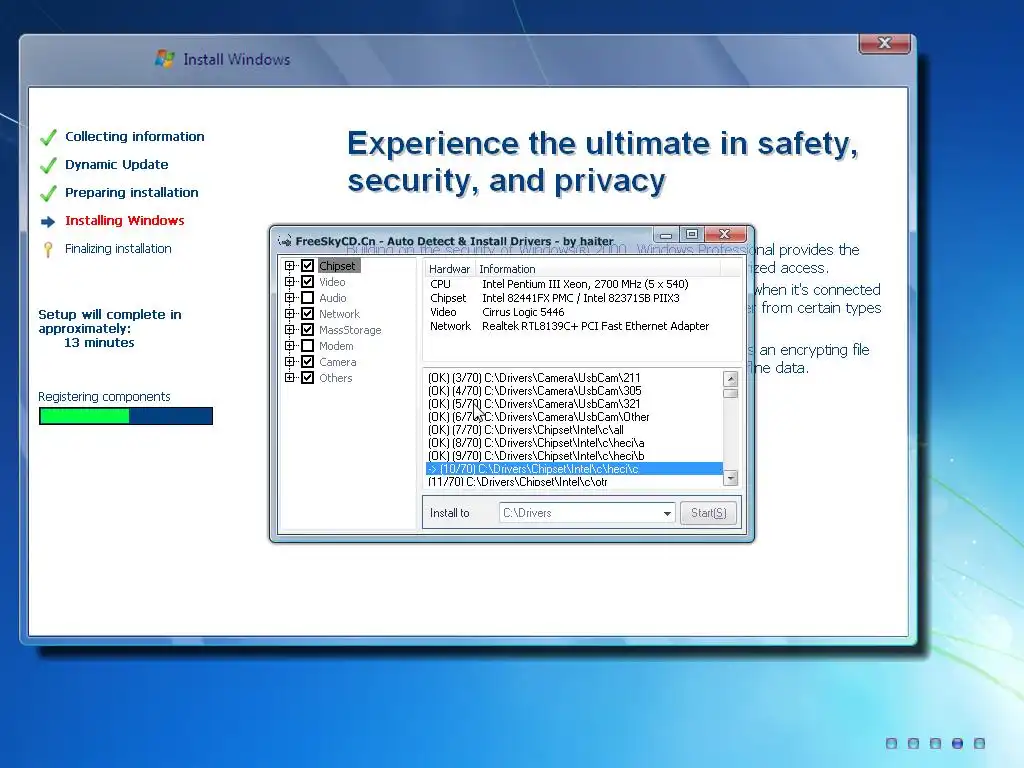Viewport: 1024px width, 768px height.
Task: Click the Windows flag logo in title
Action: pyautogui.click(x=165, y=59)
